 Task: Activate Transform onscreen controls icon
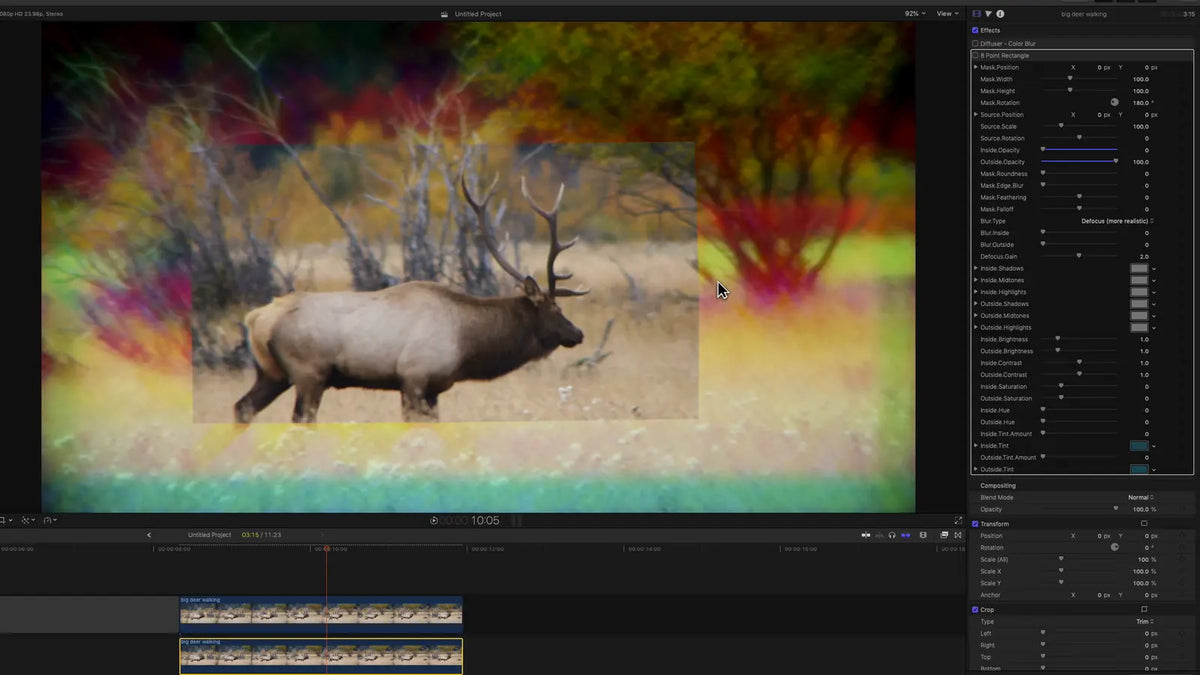pyautogui.click(x=1144, y=524)
